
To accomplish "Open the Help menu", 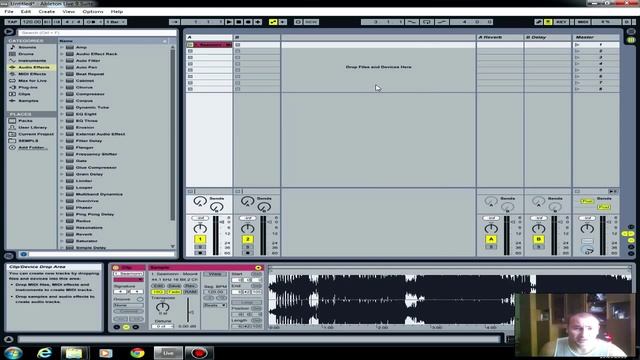I will 117,12.
